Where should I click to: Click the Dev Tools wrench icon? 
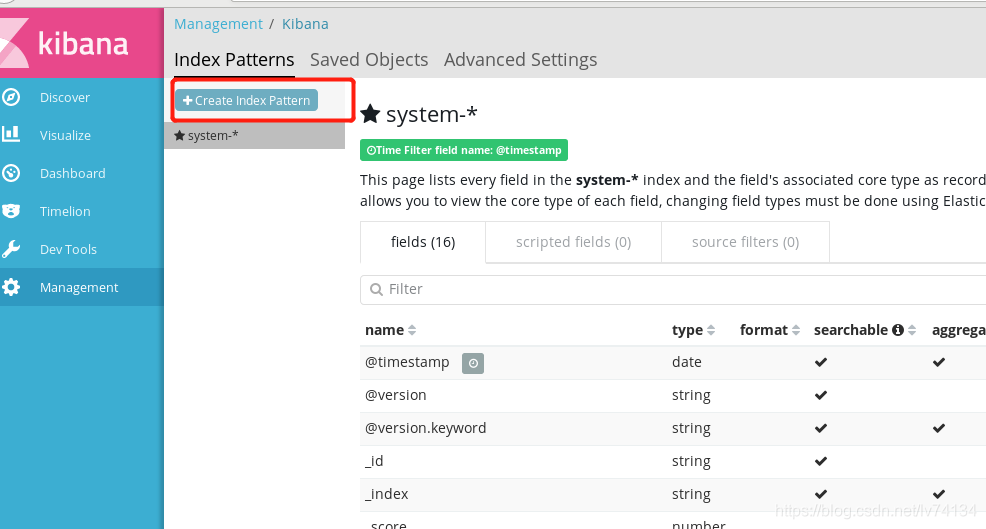[11, 249]
